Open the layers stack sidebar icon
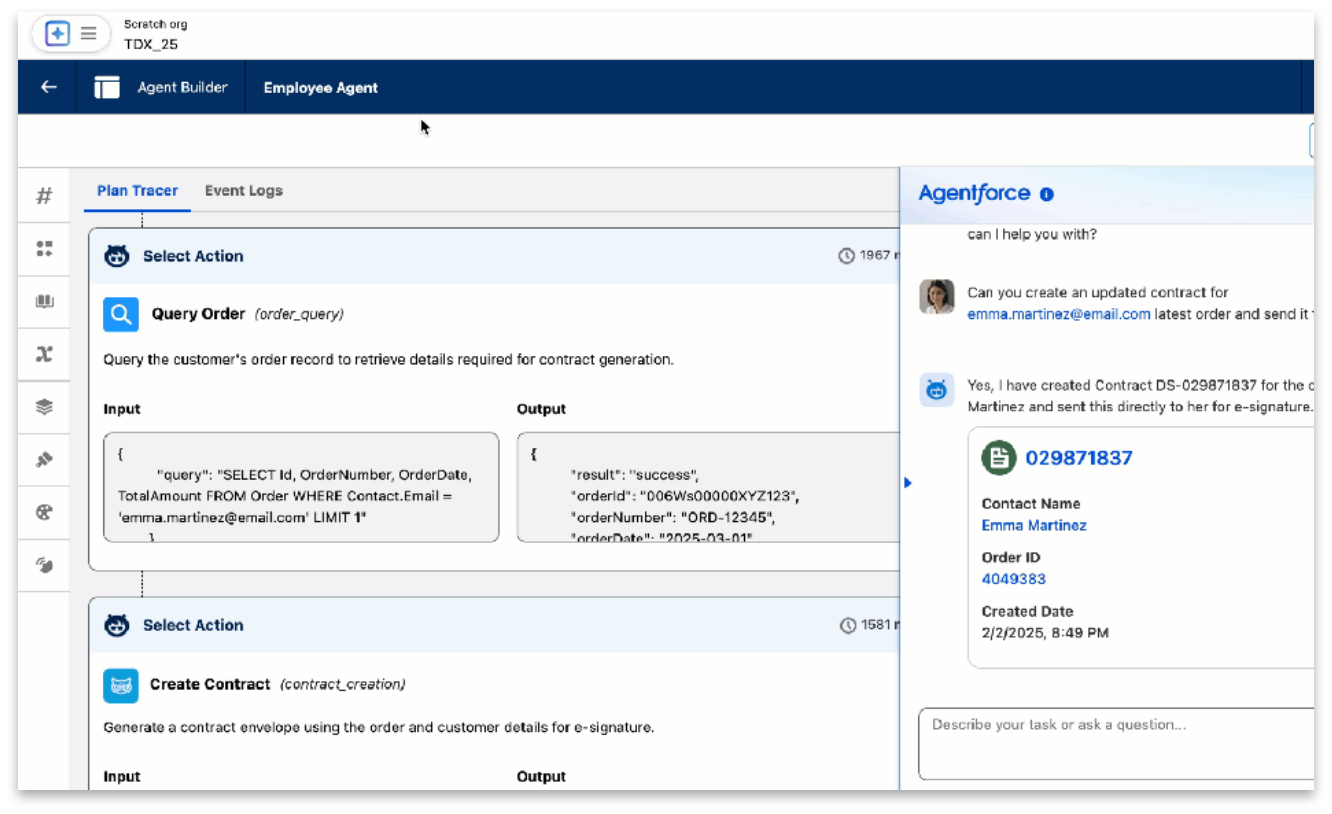Image resolution: width=1332 pixels, height=814 pixels. [44, 407]
